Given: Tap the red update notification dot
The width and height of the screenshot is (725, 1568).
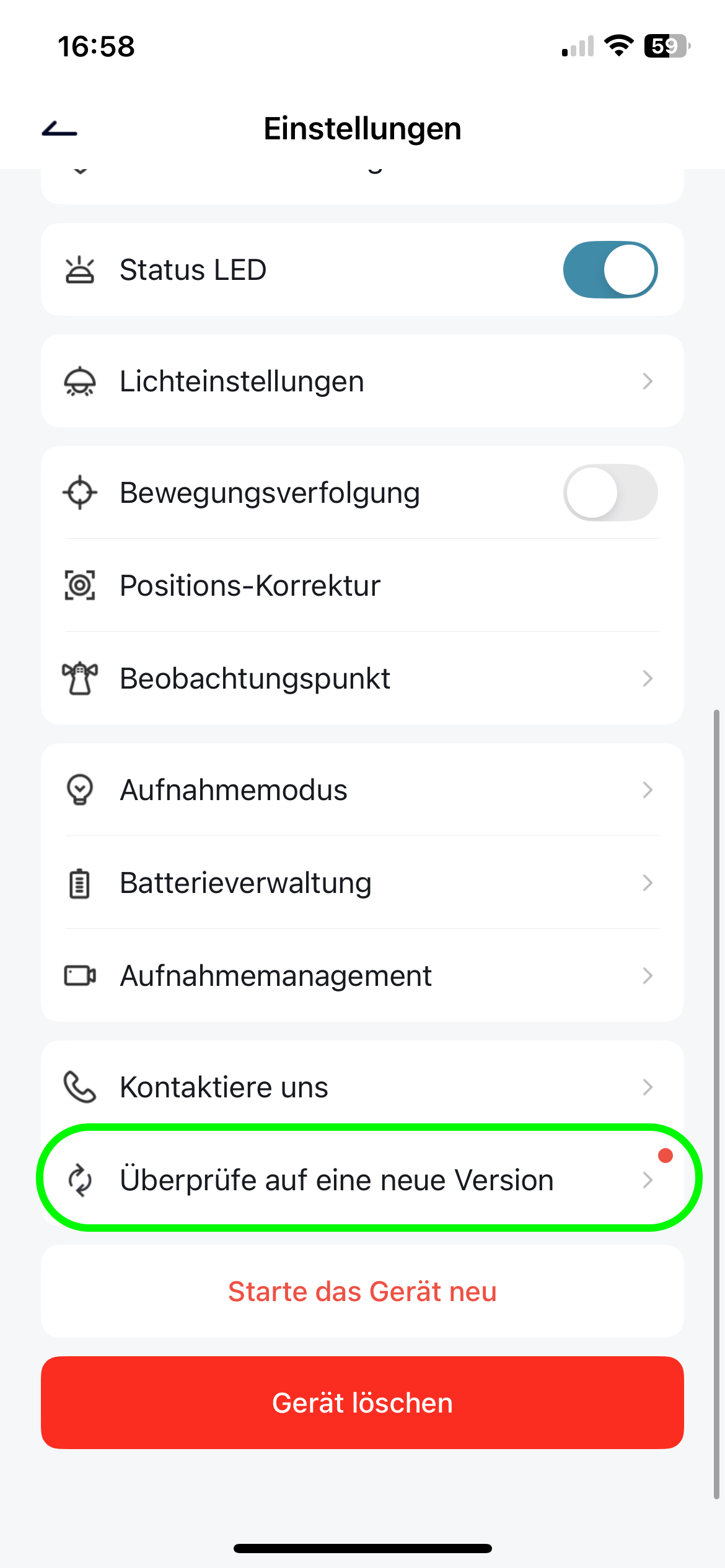Looking at the screenshot, I should point(666,1156).
